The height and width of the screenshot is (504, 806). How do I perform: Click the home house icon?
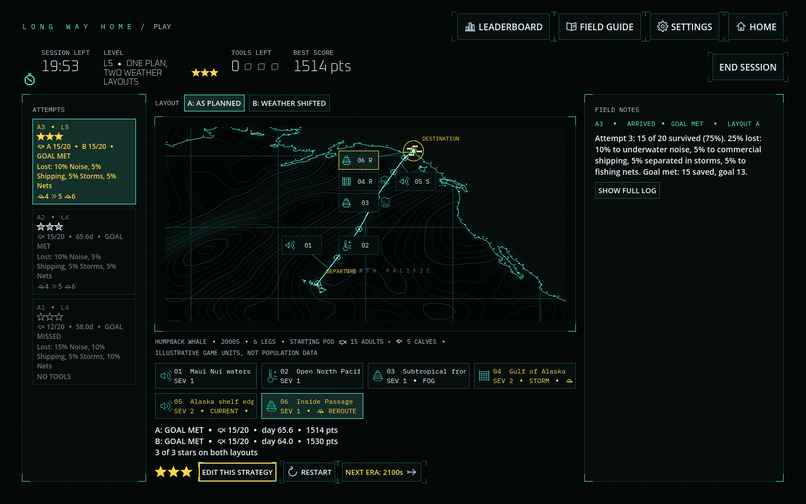click(741, 27)
